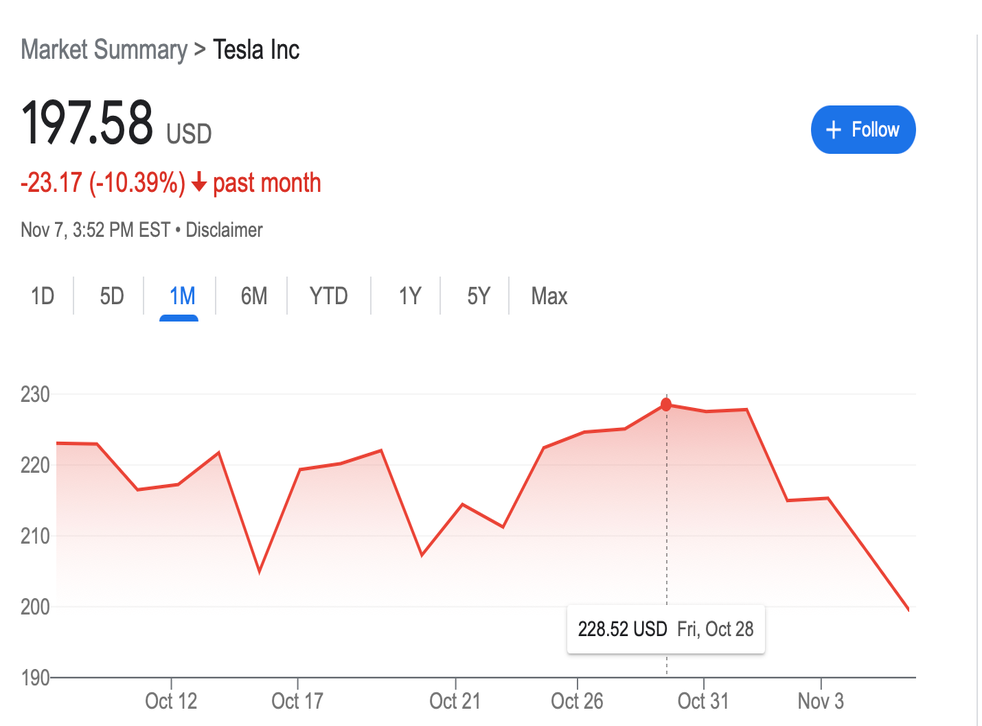Choose the 5Y time range
982x726 pixels.
[x=479, y=296]
